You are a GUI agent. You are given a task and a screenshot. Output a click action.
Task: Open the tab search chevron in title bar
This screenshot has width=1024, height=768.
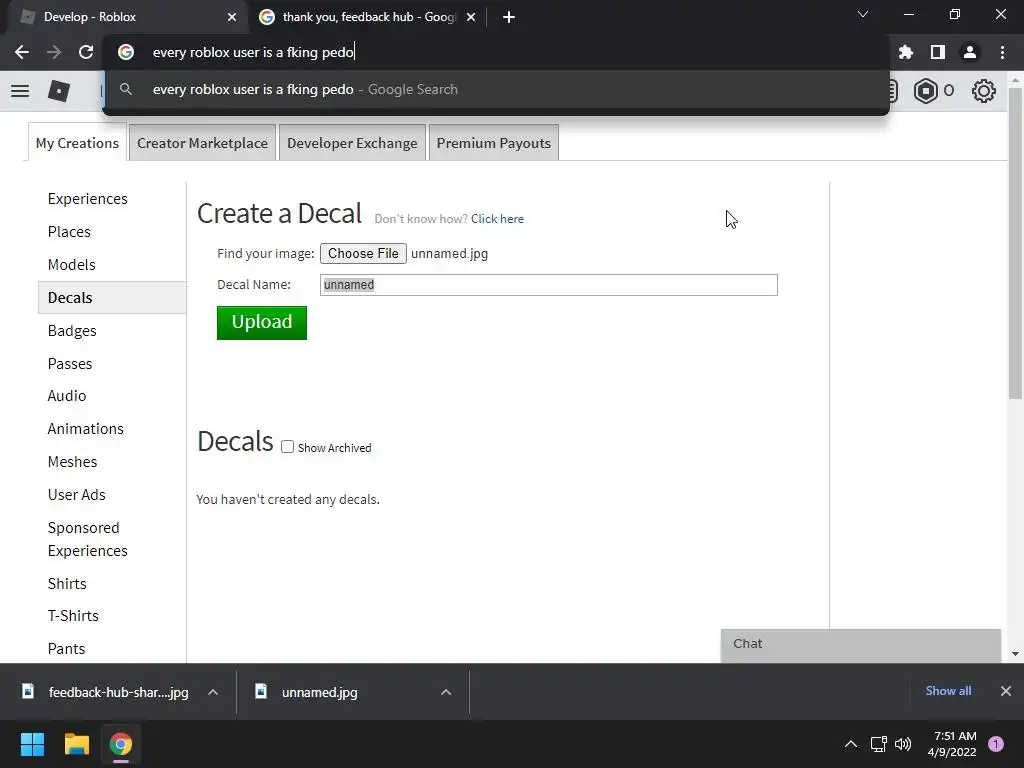point(863,14)
